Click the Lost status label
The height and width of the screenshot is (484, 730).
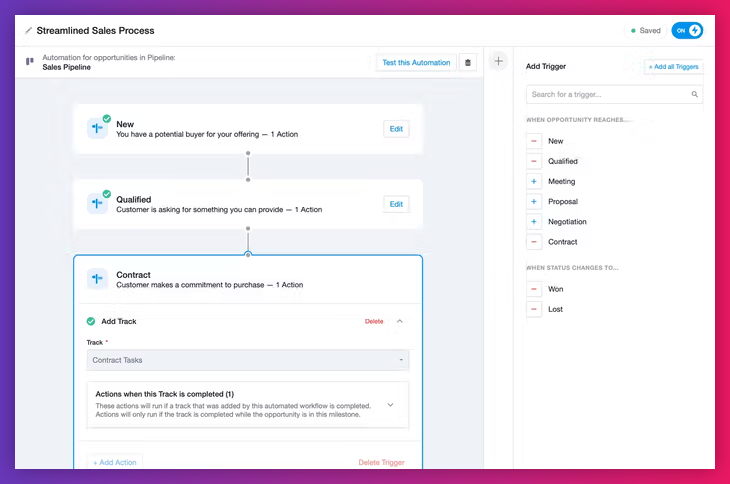click(555, 309)
